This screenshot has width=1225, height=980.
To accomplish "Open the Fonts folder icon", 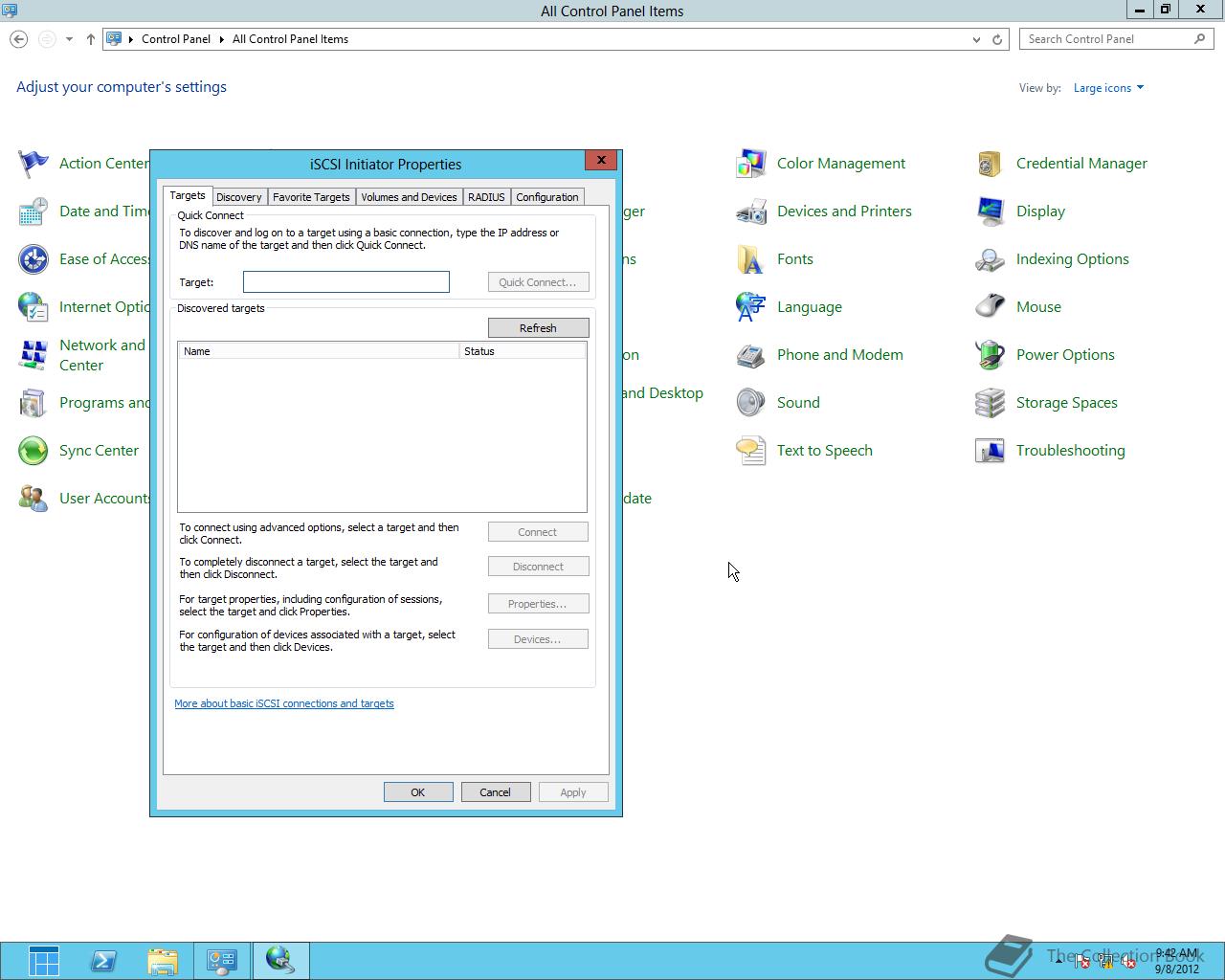I will (x=751, y=259).
